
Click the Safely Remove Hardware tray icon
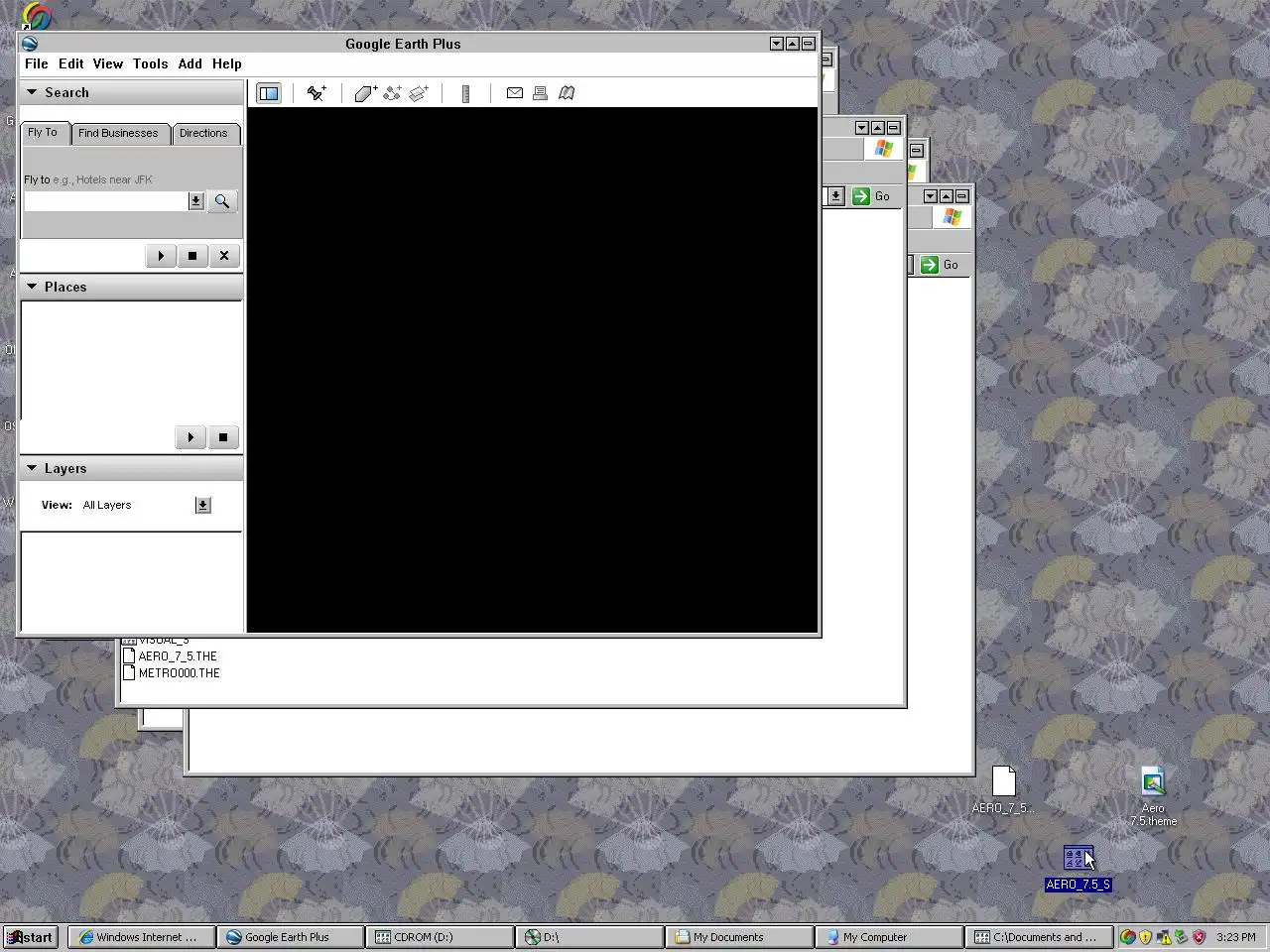coord(1182,937)
